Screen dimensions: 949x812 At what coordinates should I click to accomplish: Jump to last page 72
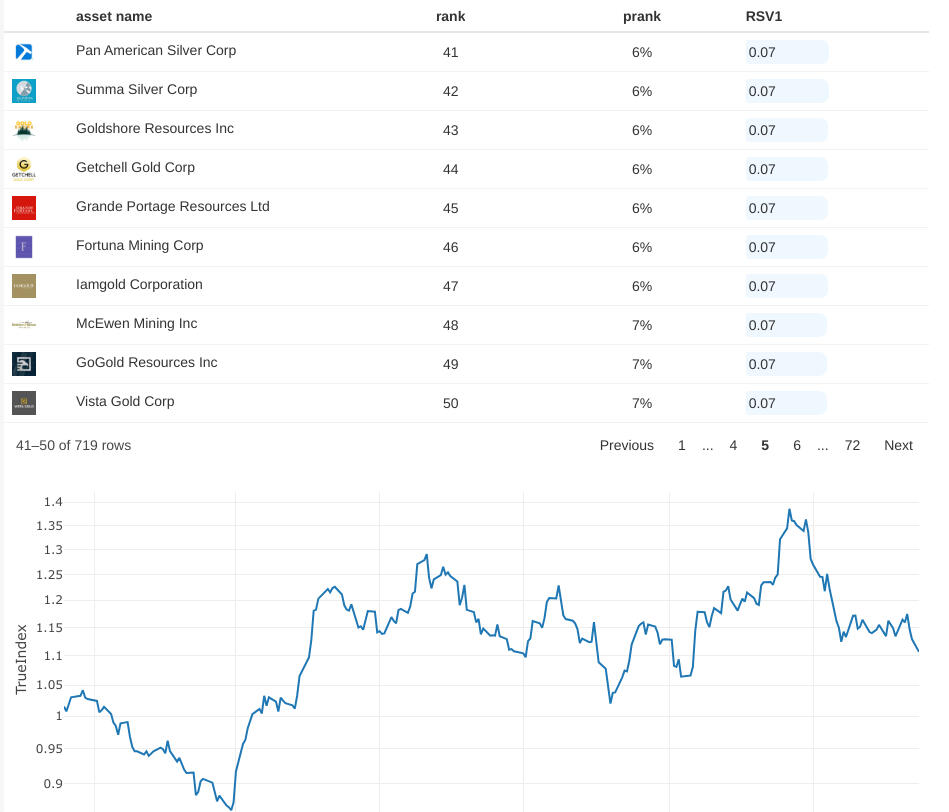pos(852,445)
